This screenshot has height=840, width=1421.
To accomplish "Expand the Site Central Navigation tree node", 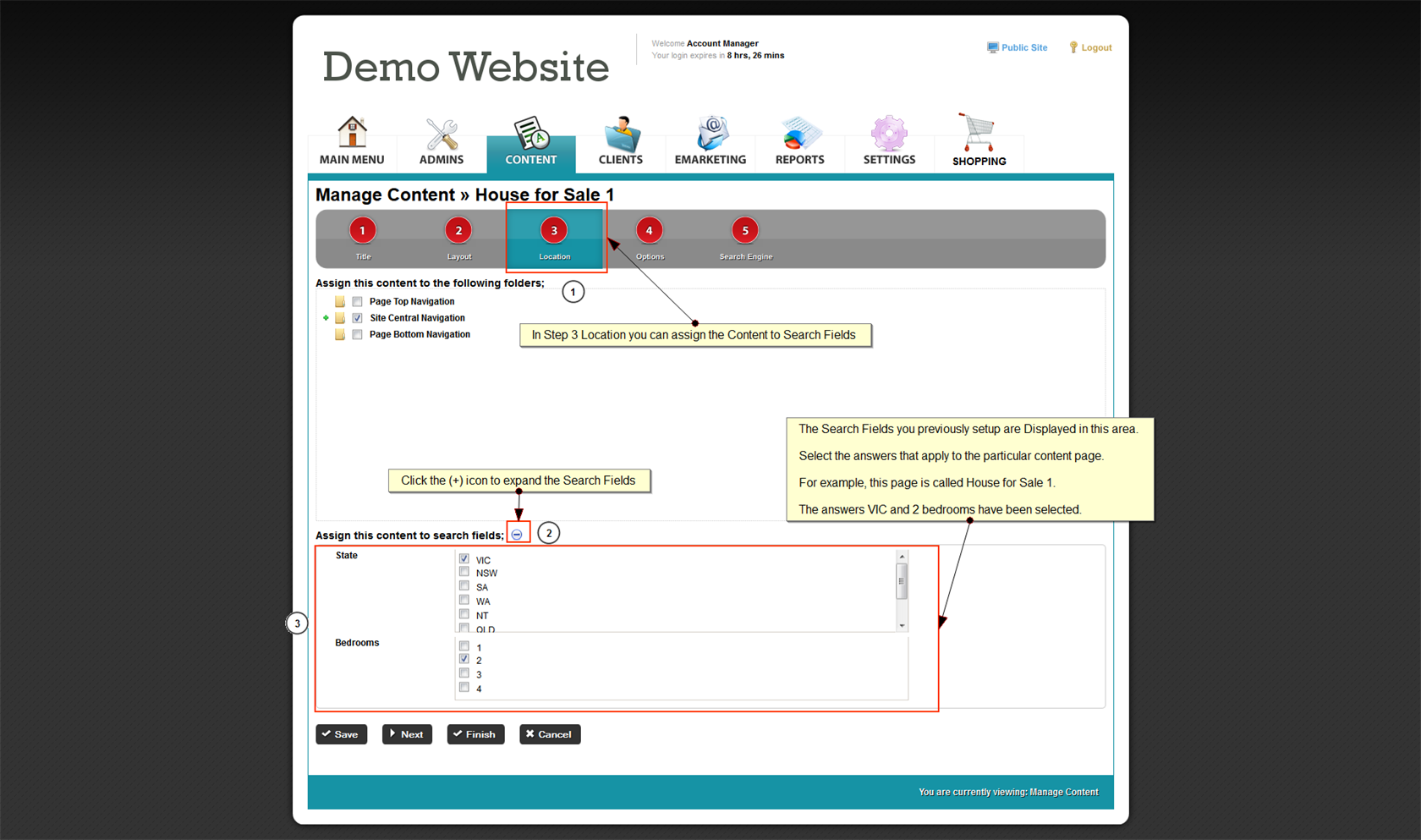I will point(326,318).
